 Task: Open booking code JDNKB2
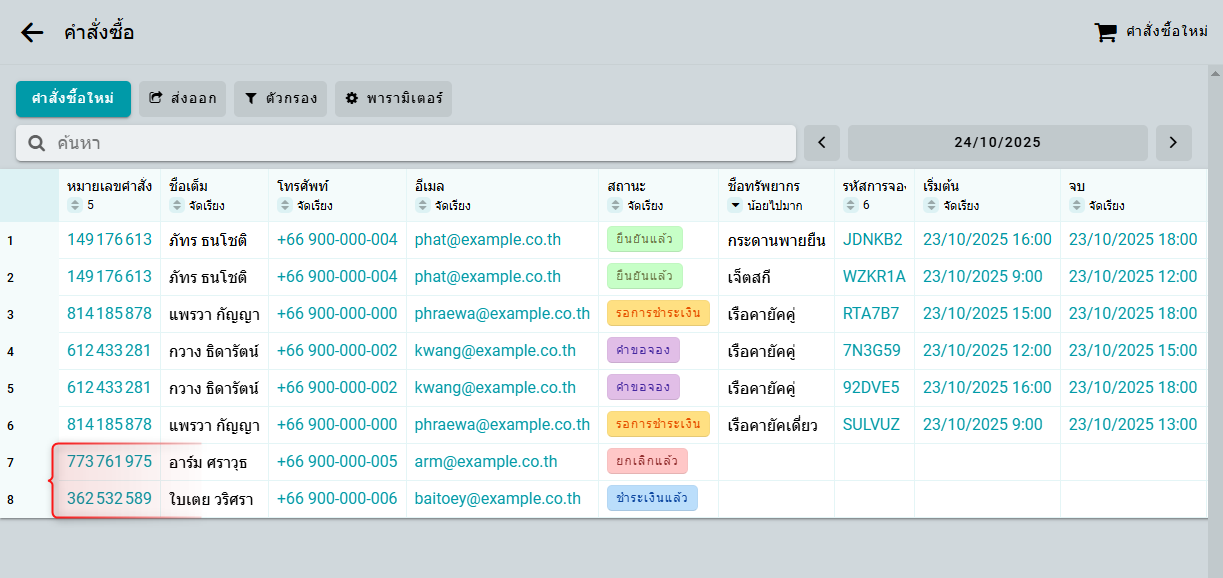pyautogui.click(x=872, y=240)
